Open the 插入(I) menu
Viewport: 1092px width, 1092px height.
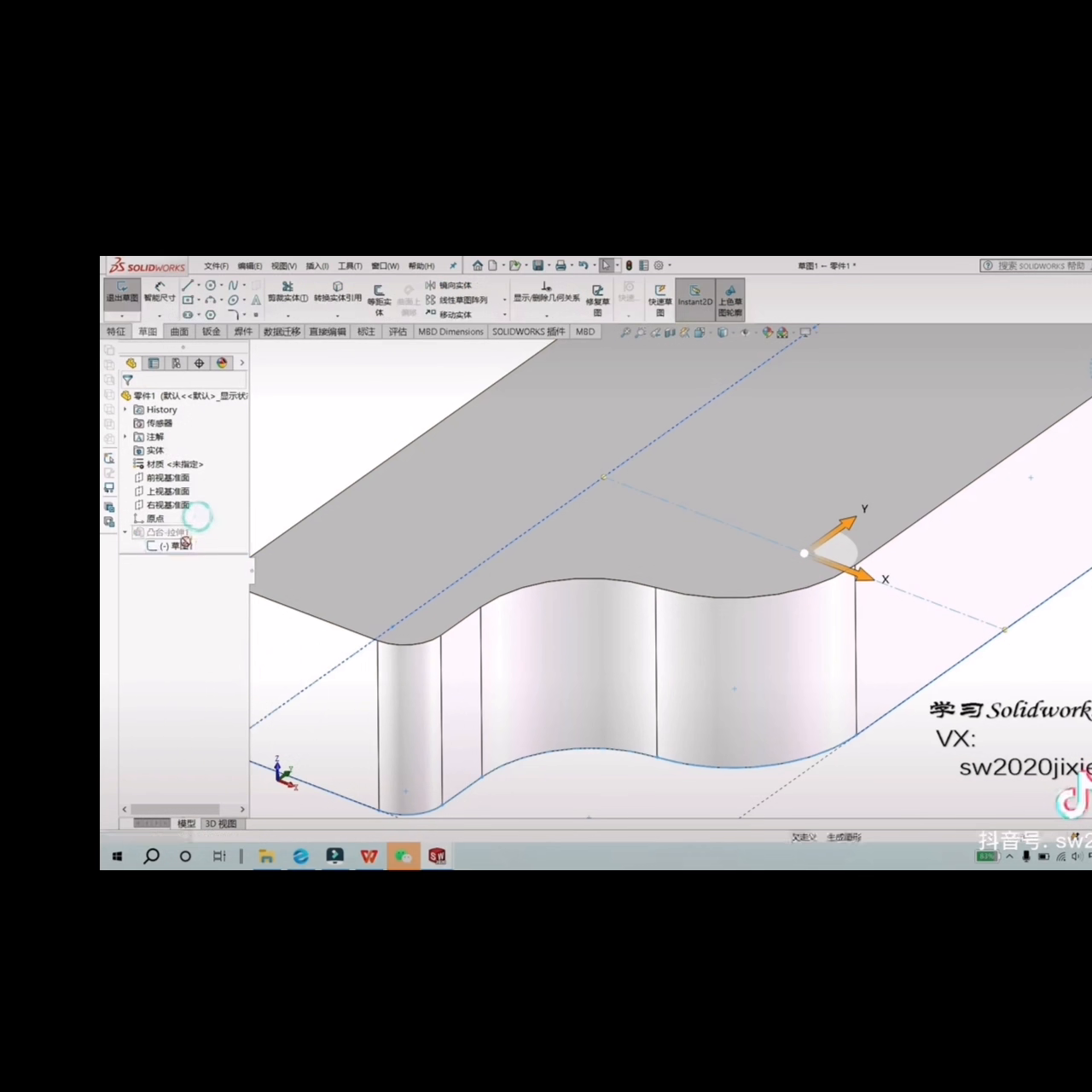[317, 266]
